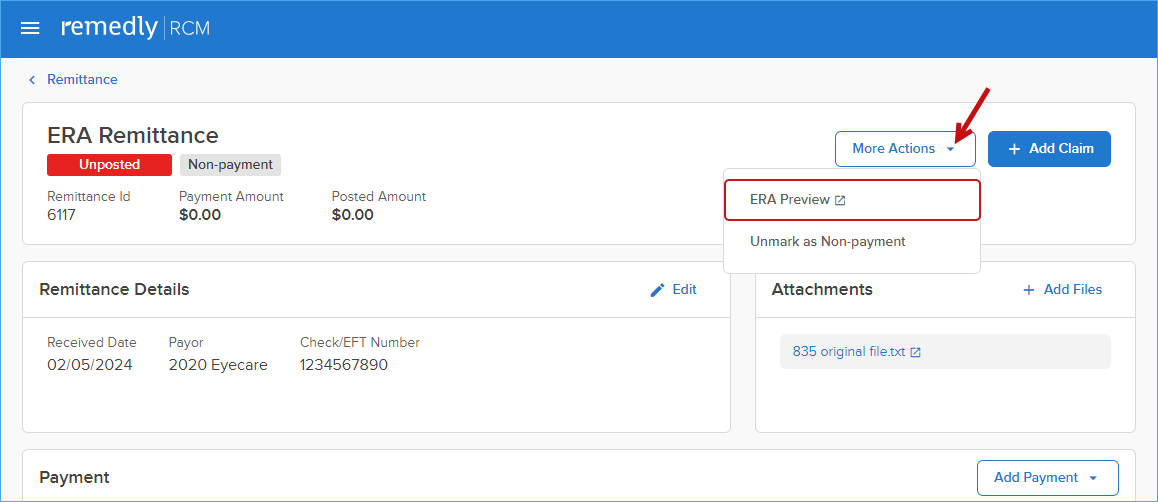Click the Attachments section title
Screen dimensions: 1158x502
[822, 289]
